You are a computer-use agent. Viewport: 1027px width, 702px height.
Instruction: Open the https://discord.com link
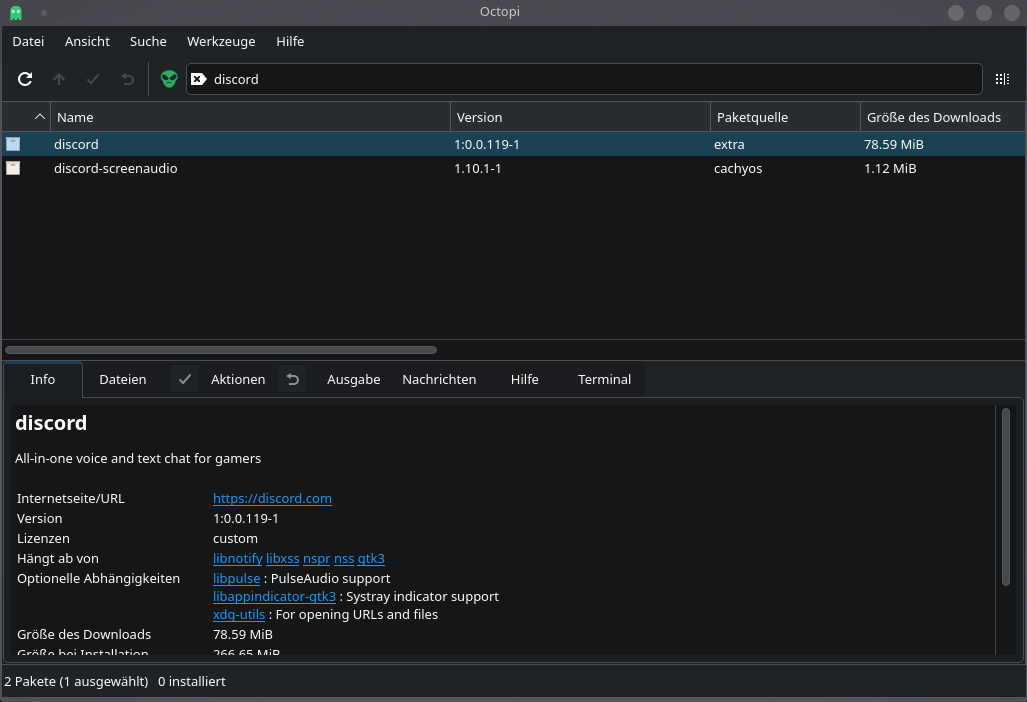(x=272, y=498)
